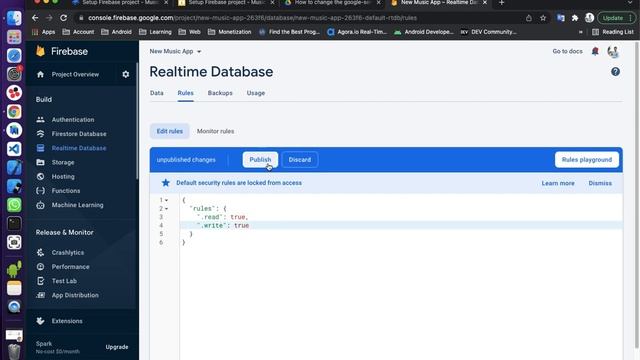
Task: Publish the rule changes
Action: (x=260, y=160)
